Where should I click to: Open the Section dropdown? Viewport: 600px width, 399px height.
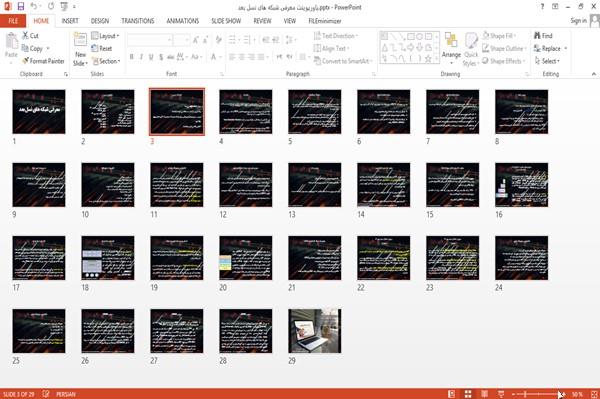106,61
